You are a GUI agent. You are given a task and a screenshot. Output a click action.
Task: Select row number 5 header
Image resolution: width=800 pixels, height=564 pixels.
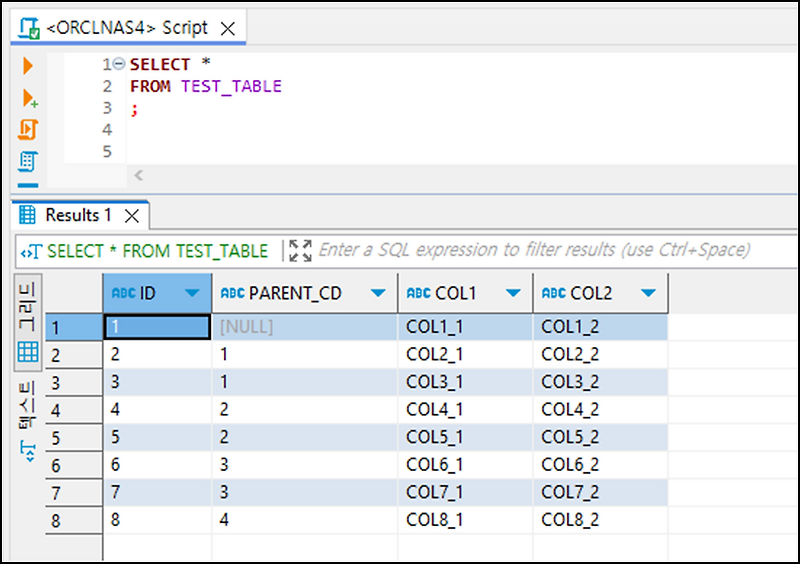[x=74, y=437]
